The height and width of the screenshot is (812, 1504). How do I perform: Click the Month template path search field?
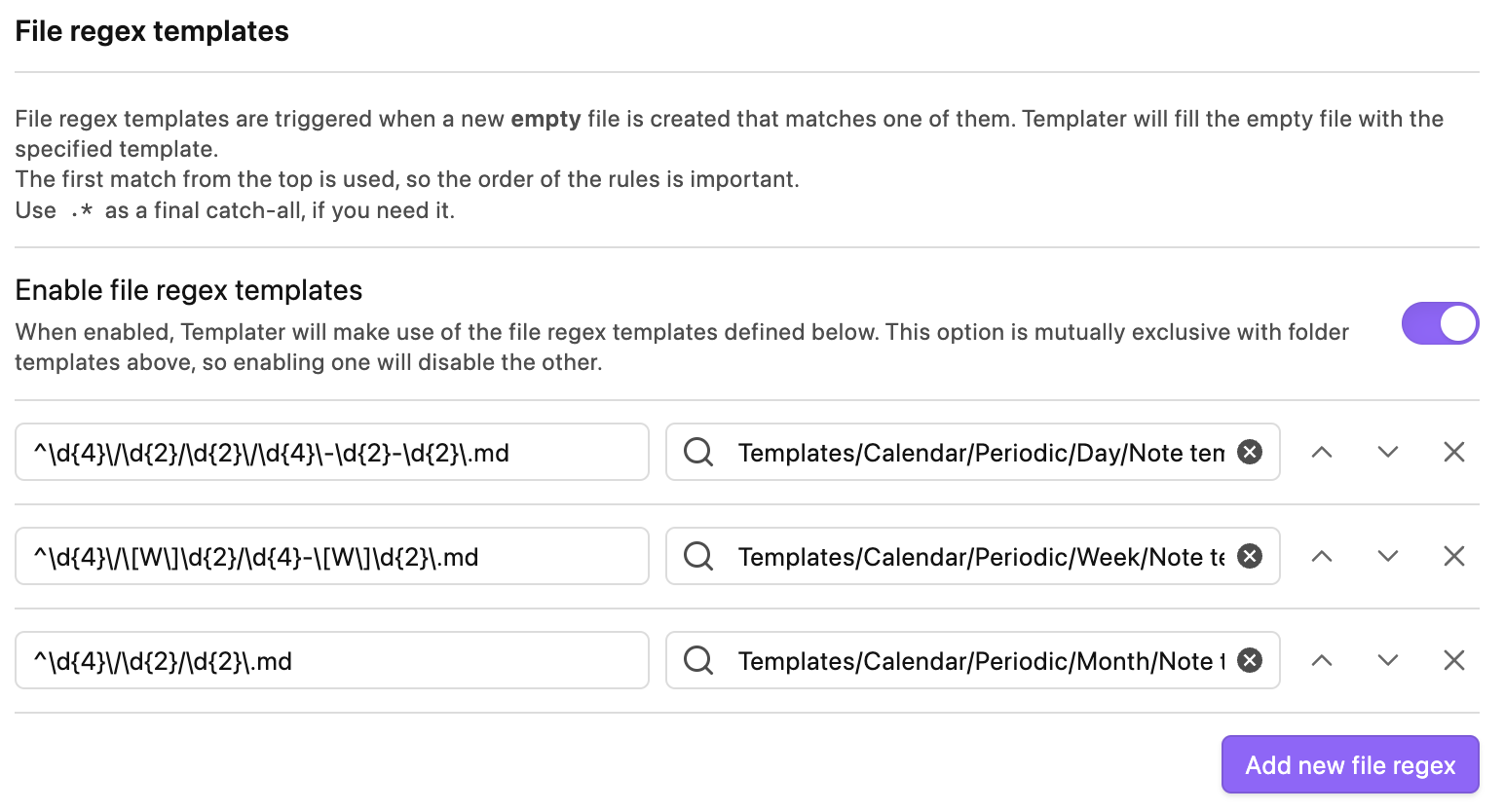974,660
